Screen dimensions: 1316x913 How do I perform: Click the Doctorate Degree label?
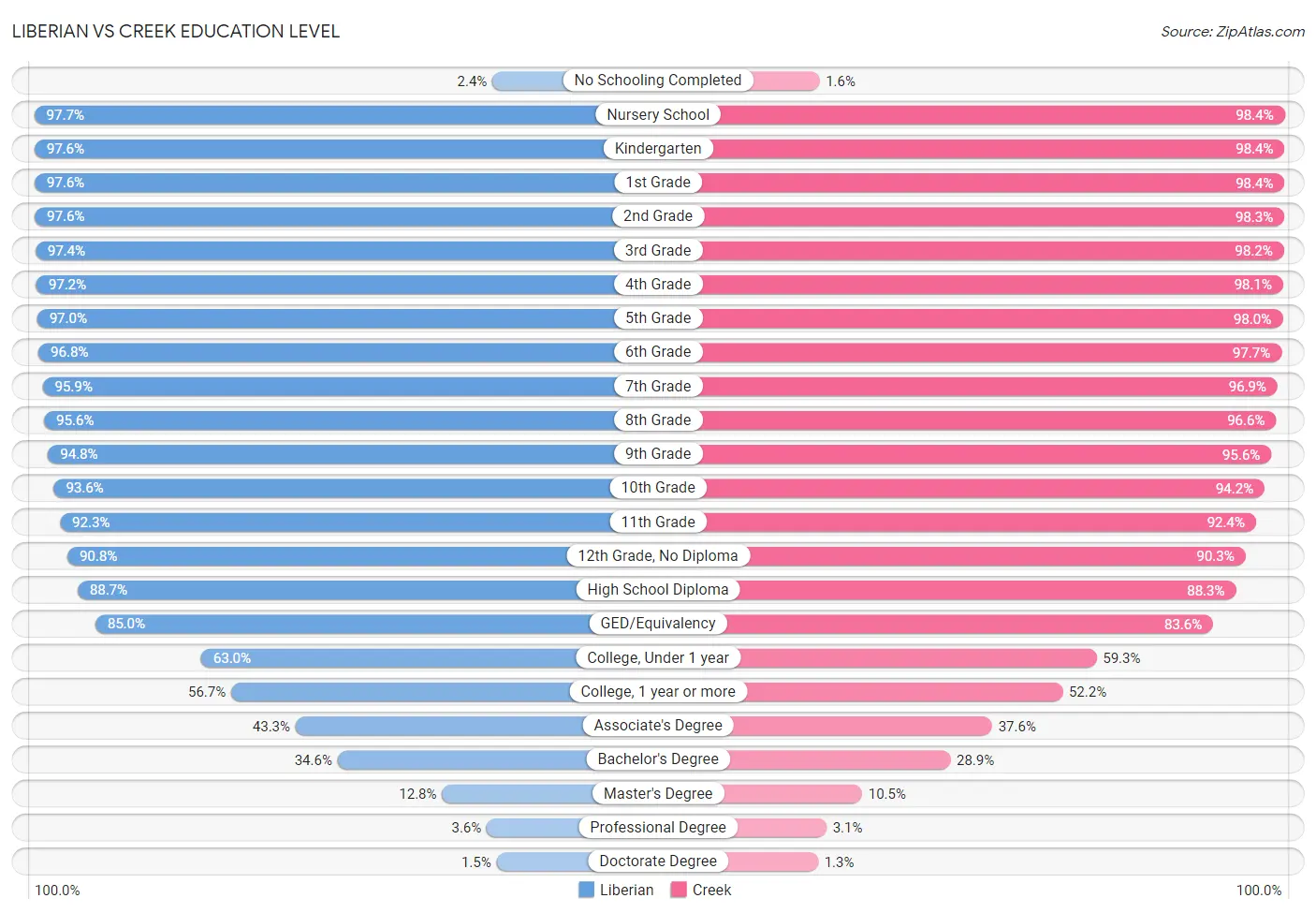658,861
